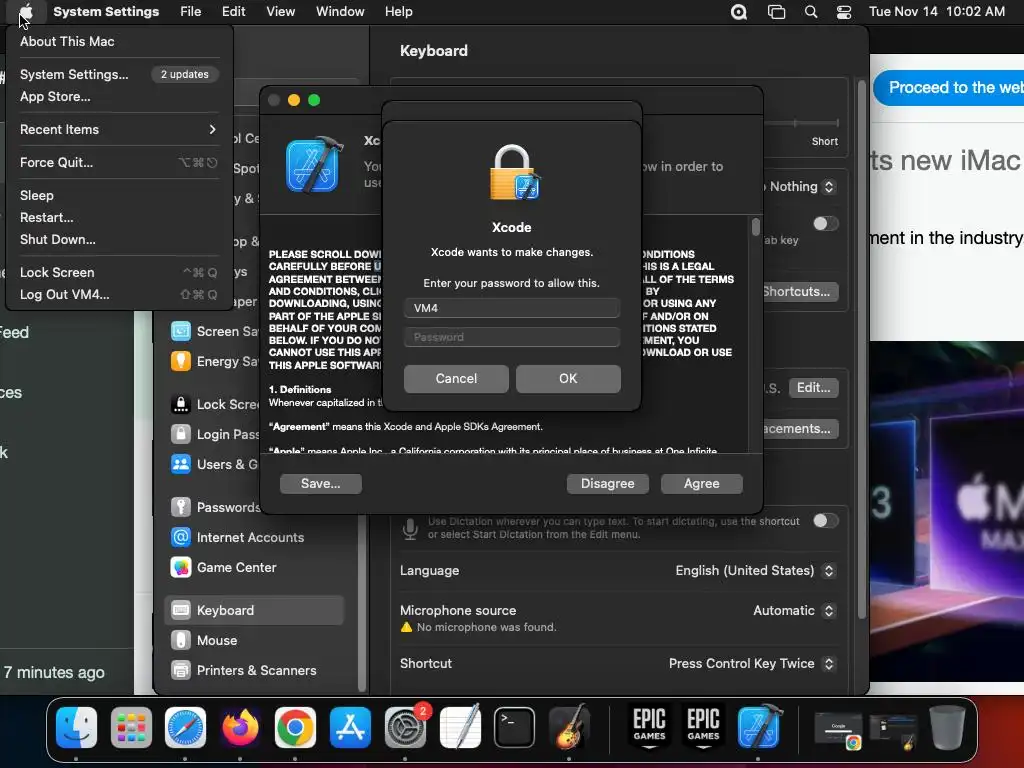Click the menu bar date and time
The width and height of the screenshot is (1024, 768).
[x=936, y=12]
